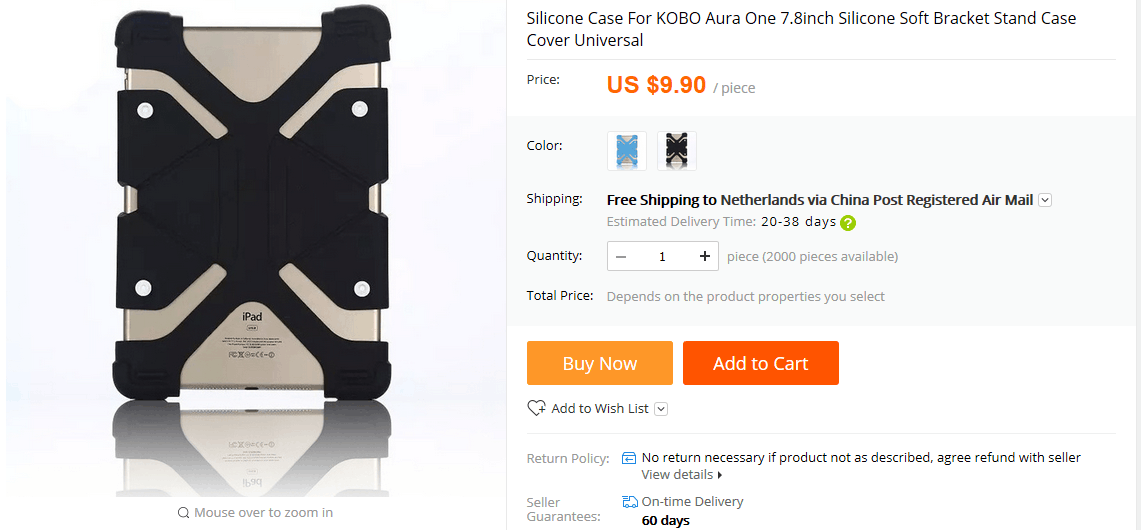
Task: Decrease quantity with the minus button
Action: 621,257
